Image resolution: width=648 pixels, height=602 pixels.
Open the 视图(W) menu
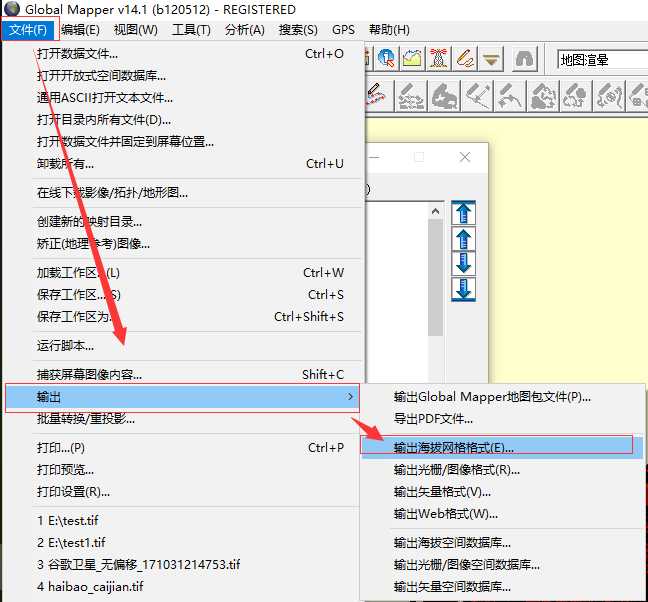[x=136, y=30]
